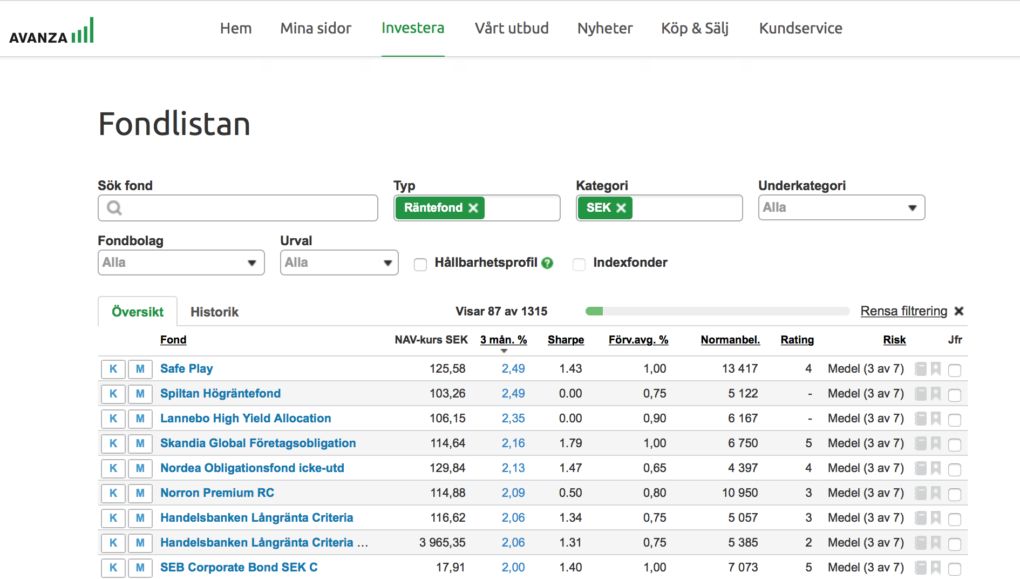Click the bookmark icon for Handelsbanken Långränta Criteria 116,62

pos(936,518)
